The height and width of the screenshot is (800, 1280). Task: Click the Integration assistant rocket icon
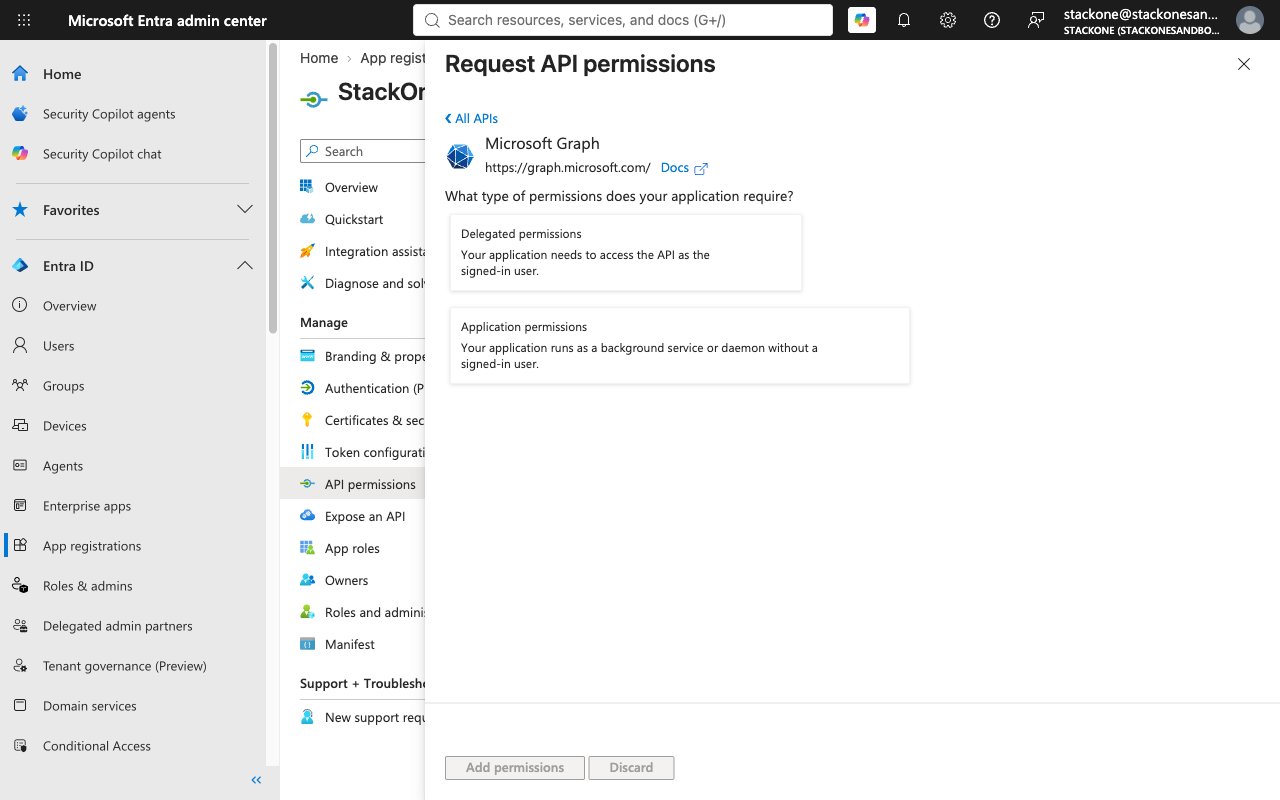click(307, 251)
